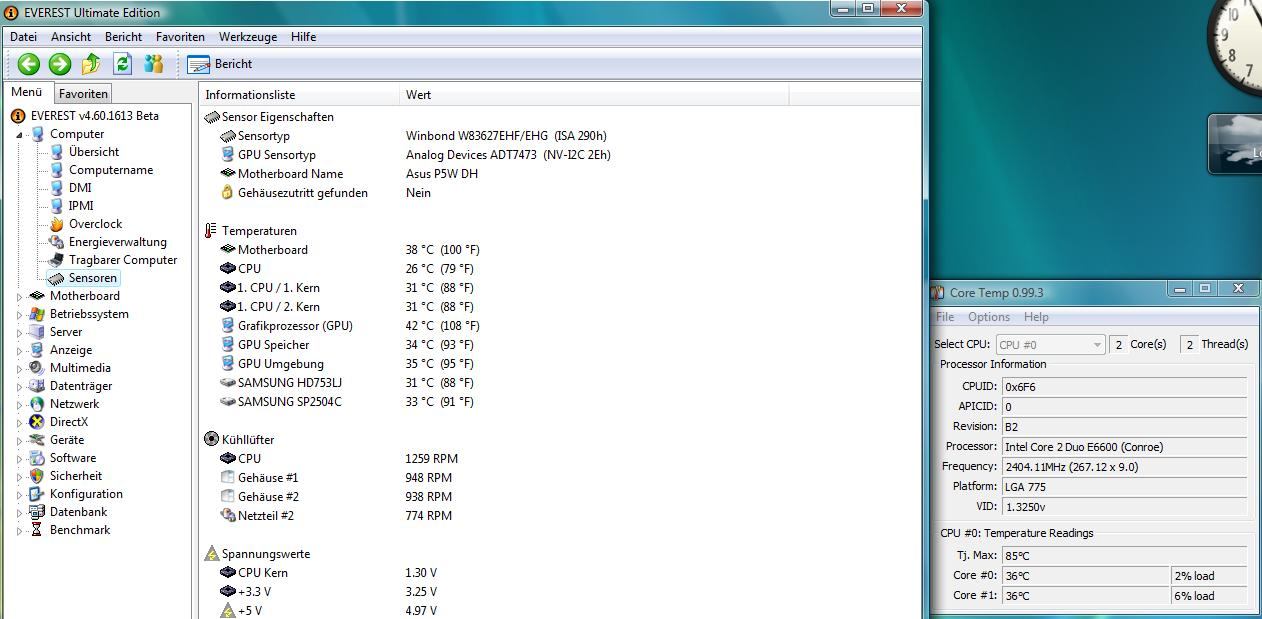Select Energieverwaltung in the tree

117,242
